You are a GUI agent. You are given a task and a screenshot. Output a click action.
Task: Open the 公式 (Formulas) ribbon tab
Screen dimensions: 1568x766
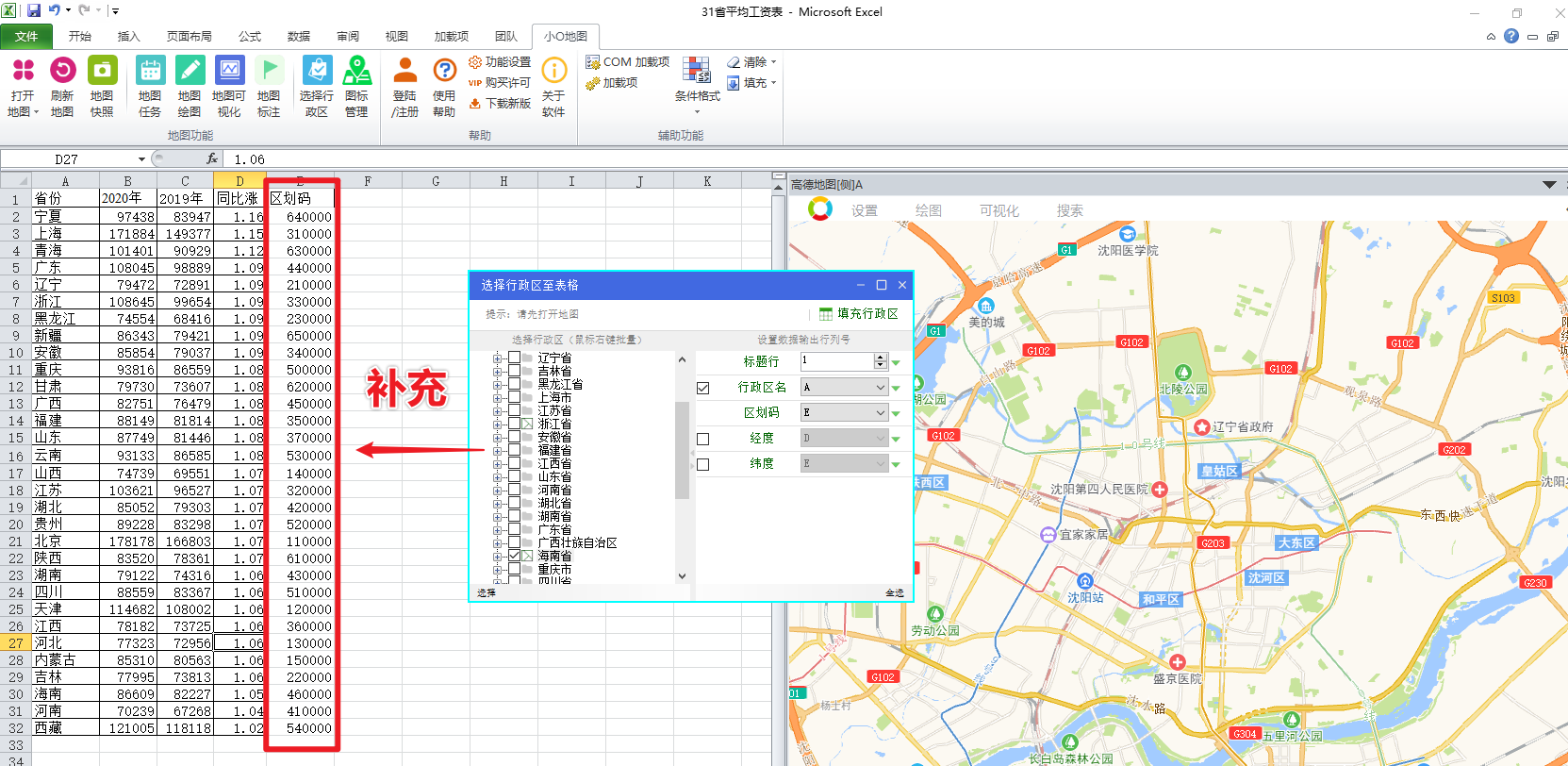[250, 36]
